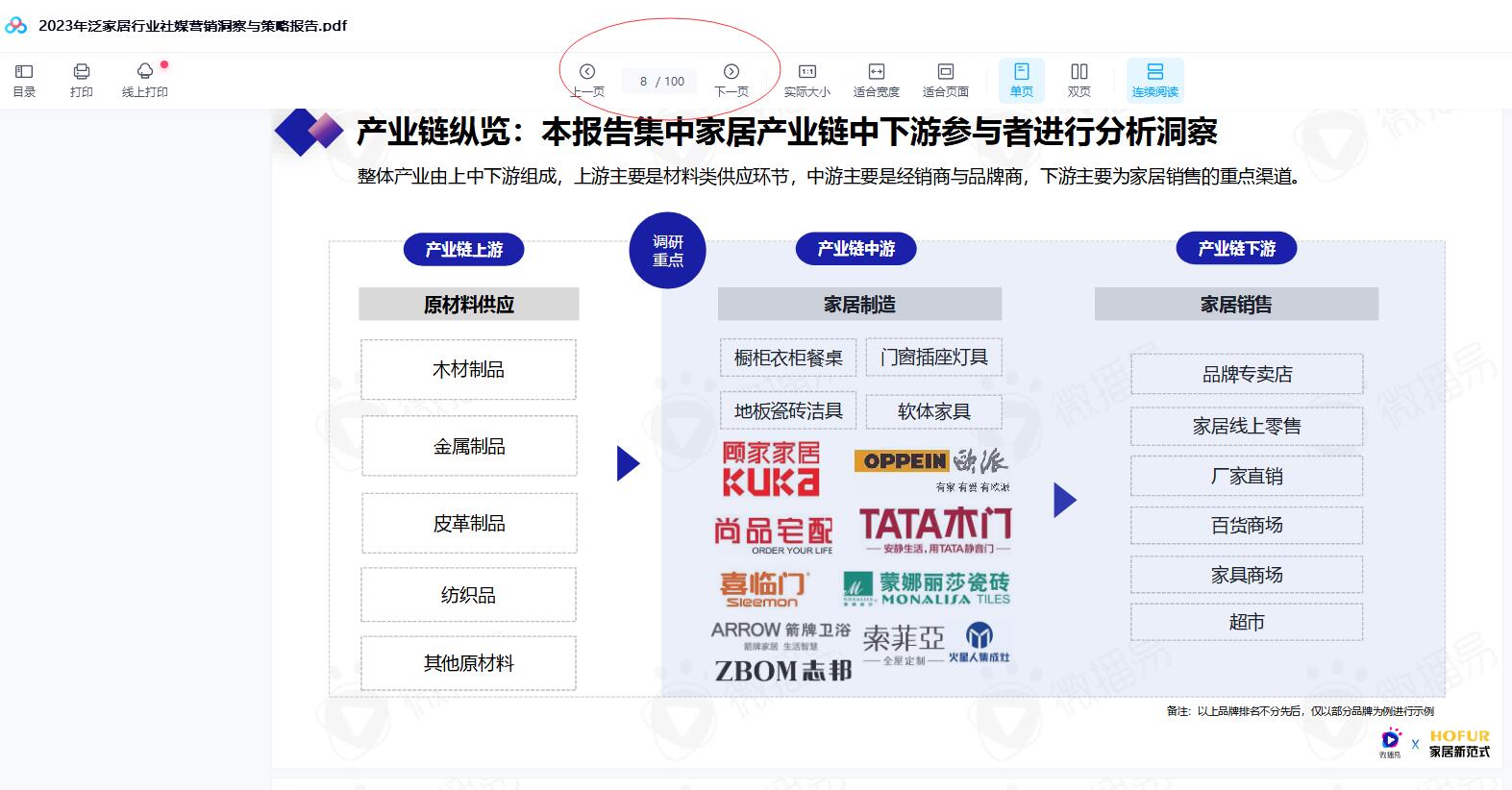Click the 打印 print icon
The image size is (1512, 790).
(82, 80)
